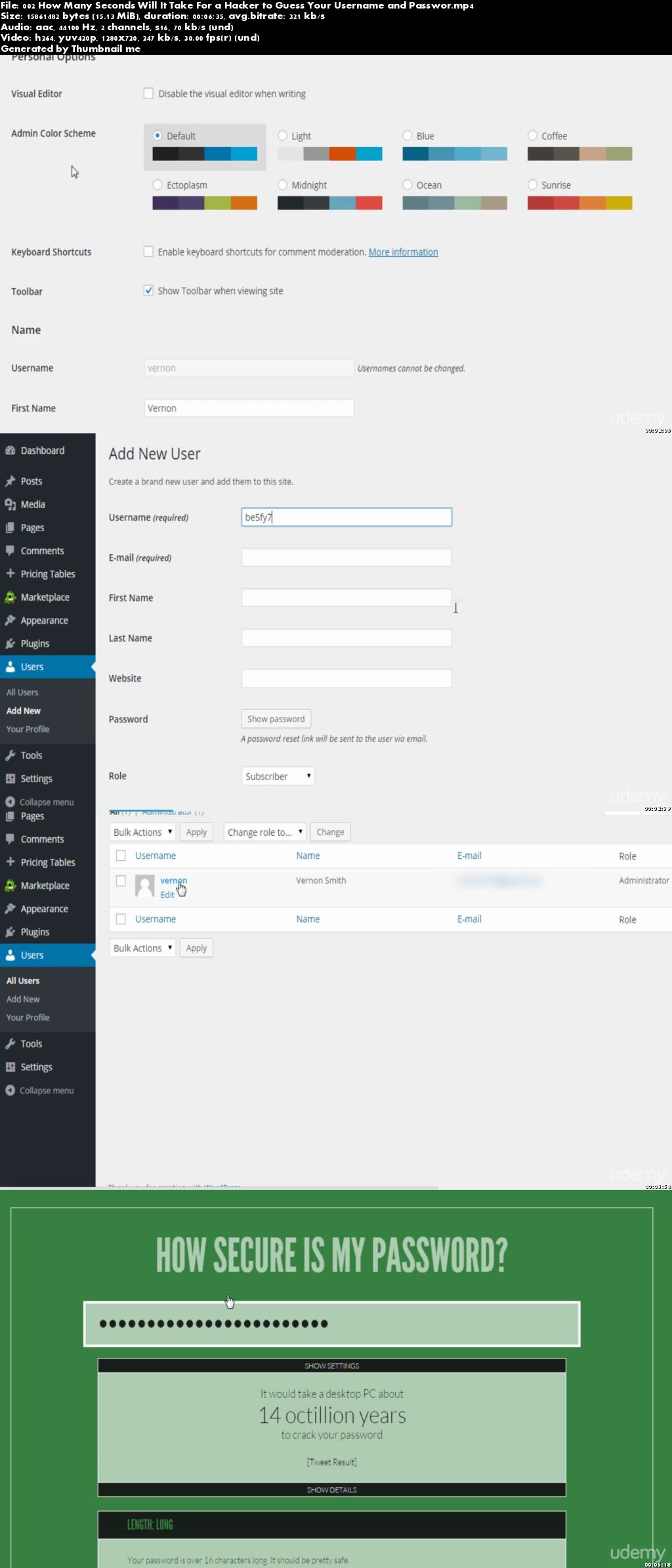Click the First Name field containing Vernon
This screenshot has height=1568, width=672.
[249, 408]
